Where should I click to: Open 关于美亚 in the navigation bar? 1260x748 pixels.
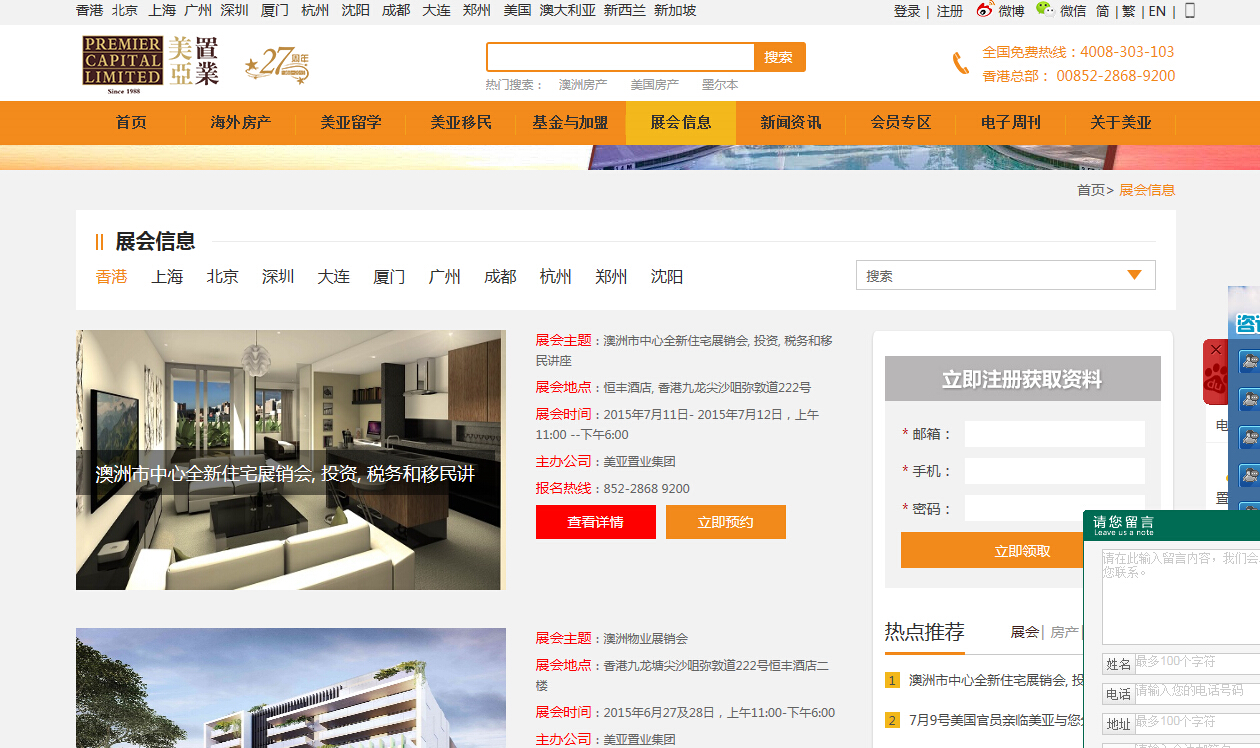click(x=1121, y=123)
